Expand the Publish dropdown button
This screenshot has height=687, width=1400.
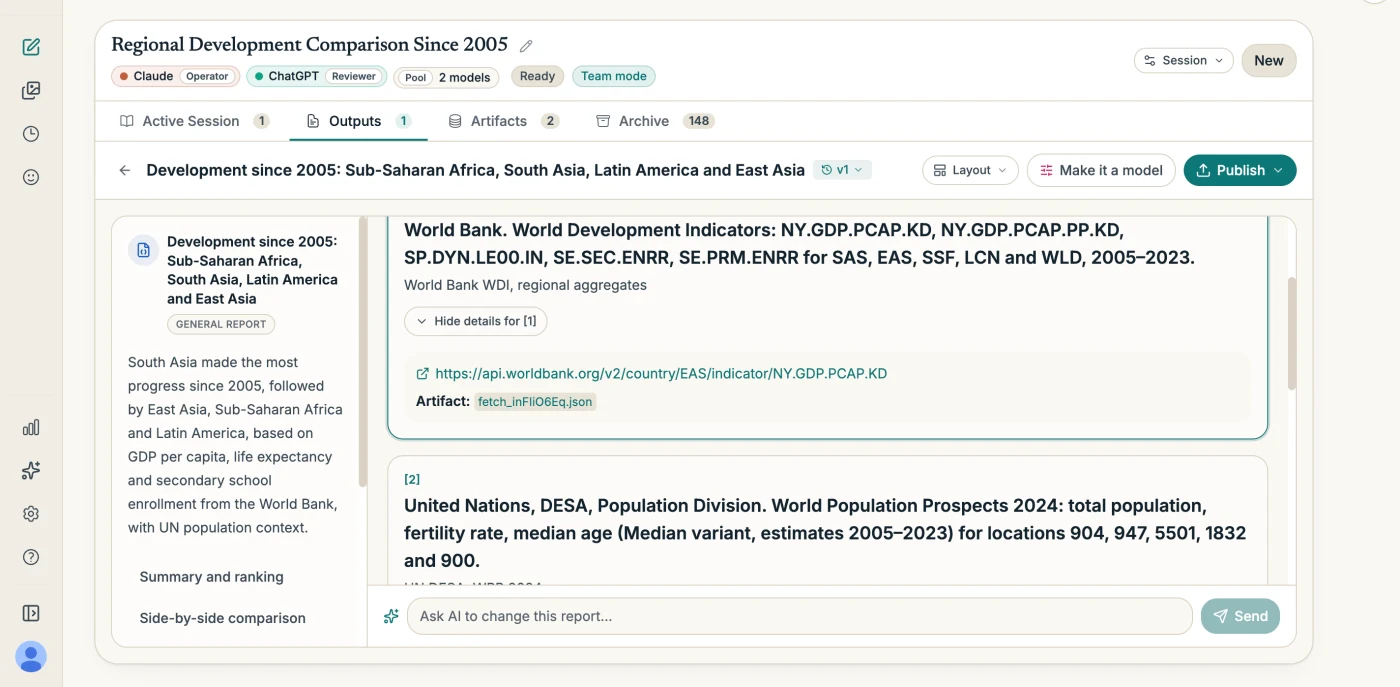(1240, 170)
